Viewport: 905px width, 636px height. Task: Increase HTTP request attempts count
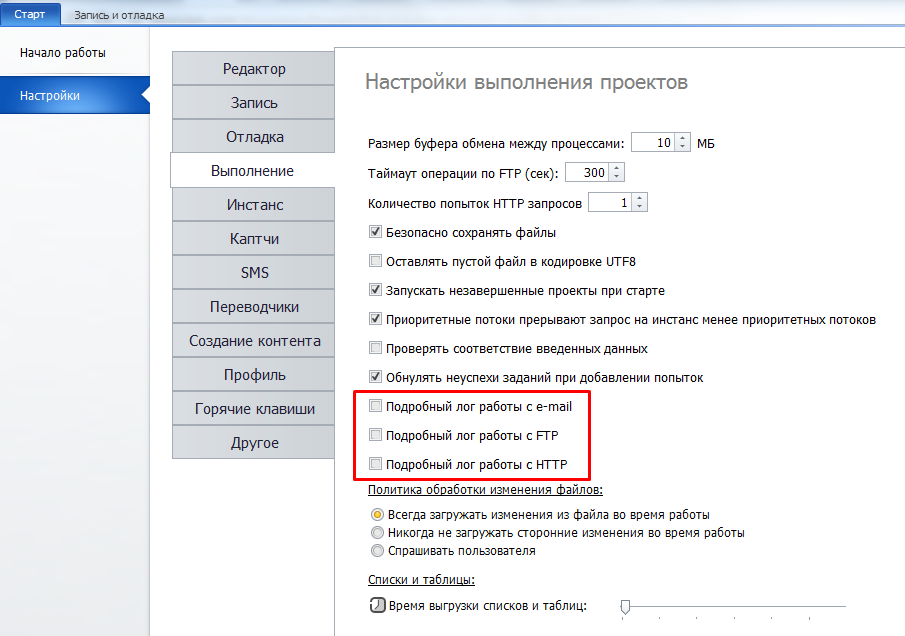click(640, 198)
